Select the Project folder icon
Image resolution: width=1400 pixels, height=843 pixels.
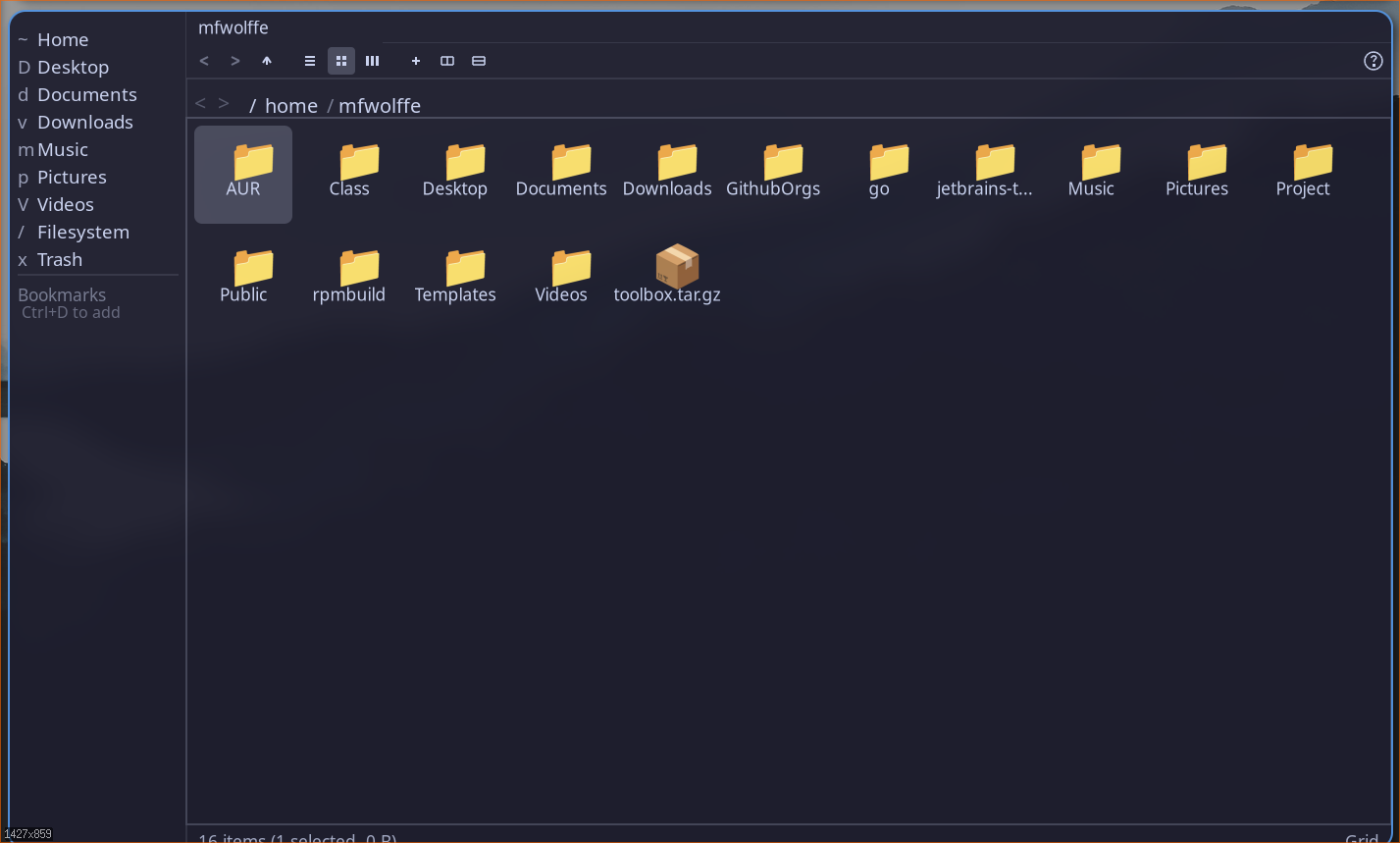1312,163
